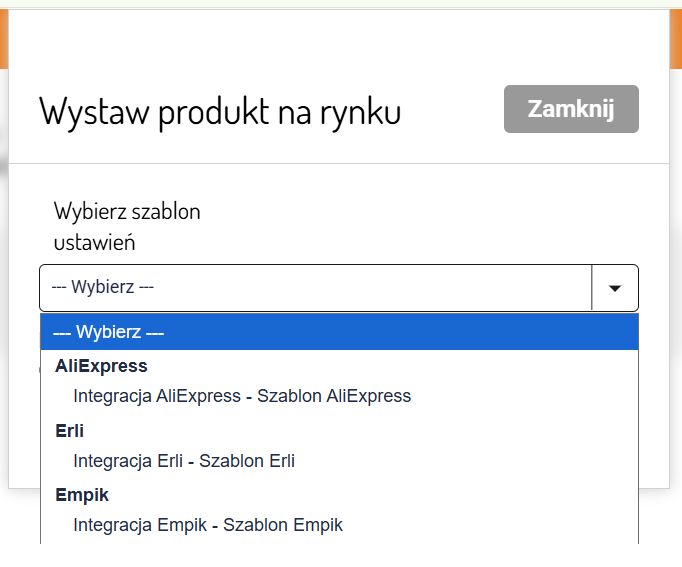Click the 'Wybierz szablon ustawień' label
The height and width of the screenshot is (567, 682).
click(x=126, y=226)
